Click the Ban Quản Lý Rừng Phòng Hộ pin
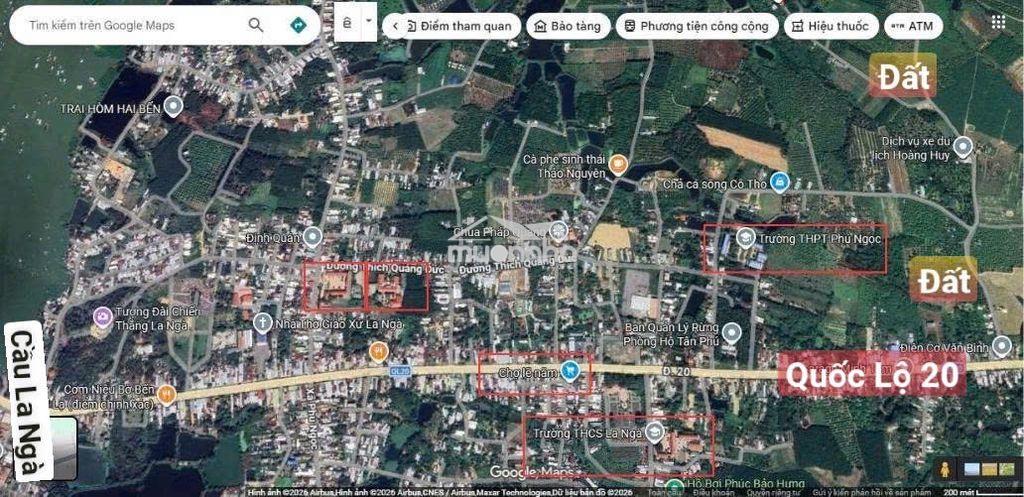 (x=731, y=332)
